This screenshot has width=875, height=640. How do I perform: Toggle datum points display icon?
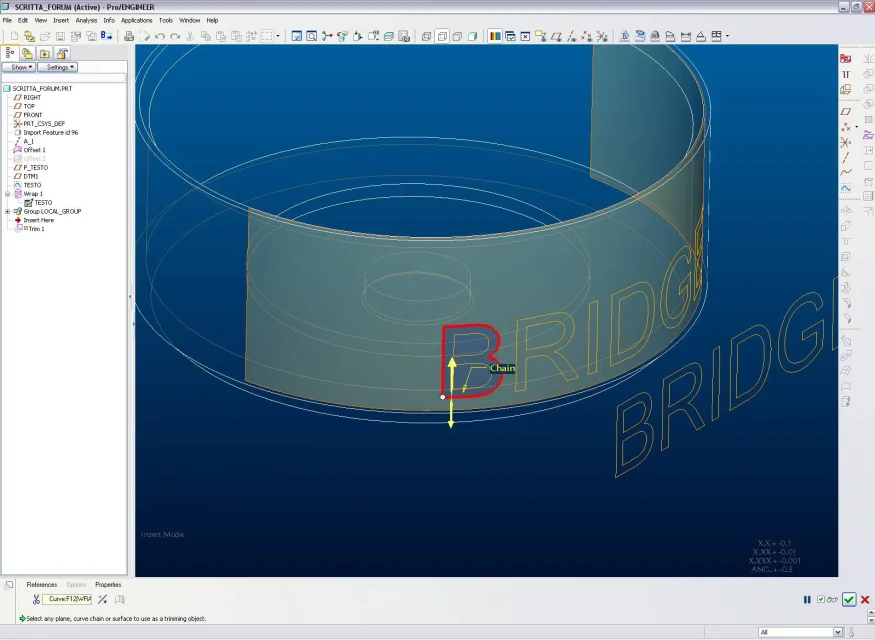[586, 36]
